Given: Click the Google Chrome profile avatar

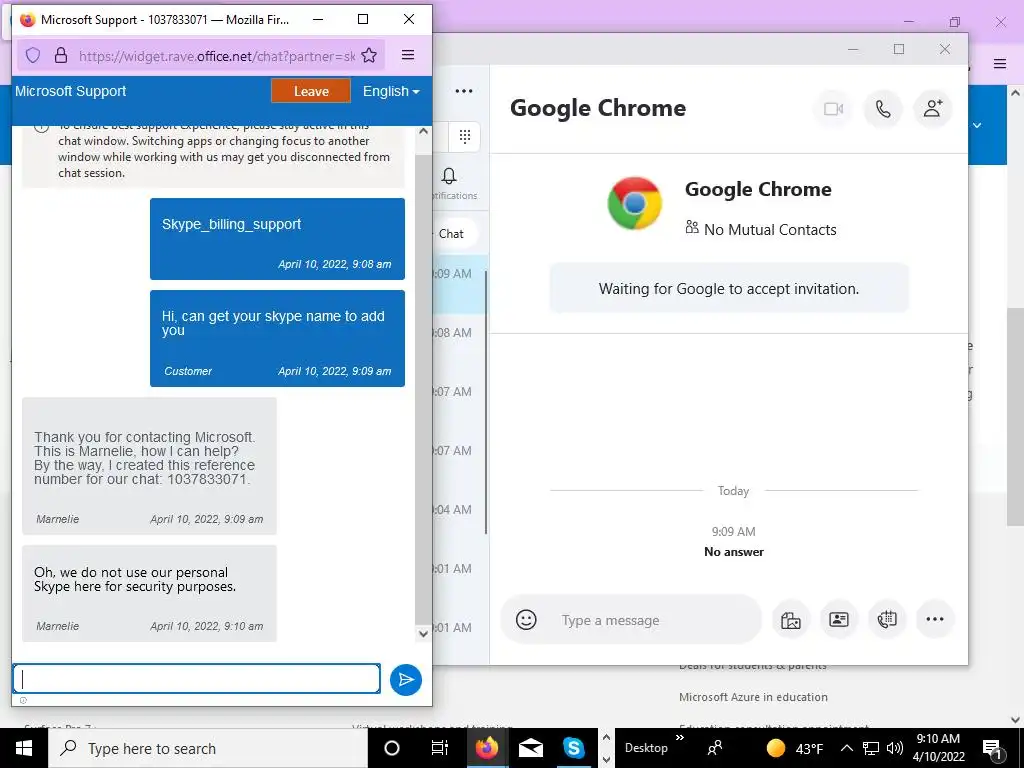Looking at the screenshot, I should (x=634, y=203).
